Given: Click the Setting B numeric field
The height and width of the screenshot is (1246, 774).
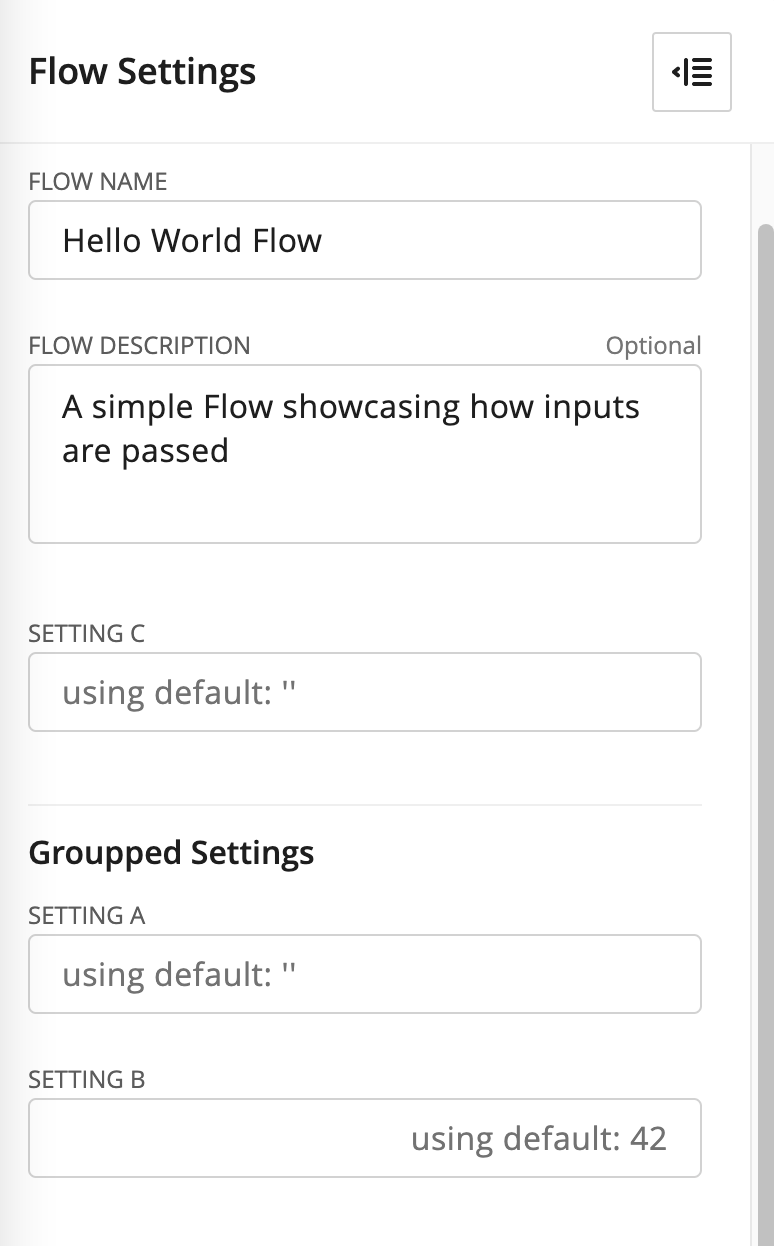Looking at the screenshot, I should [365, 1138].
